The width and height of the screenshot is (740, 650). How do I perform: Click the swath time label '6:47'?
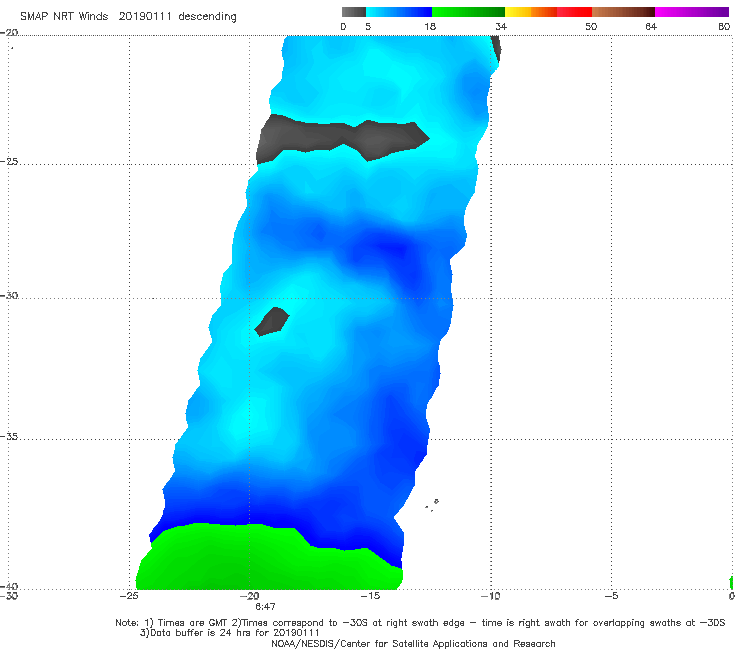tap(265, 607)
